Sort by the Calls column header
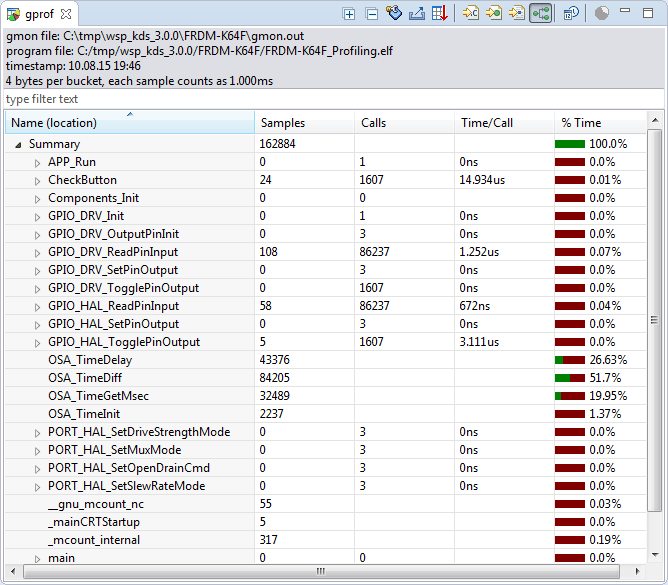Screen dimensions: 668x585 404,123
